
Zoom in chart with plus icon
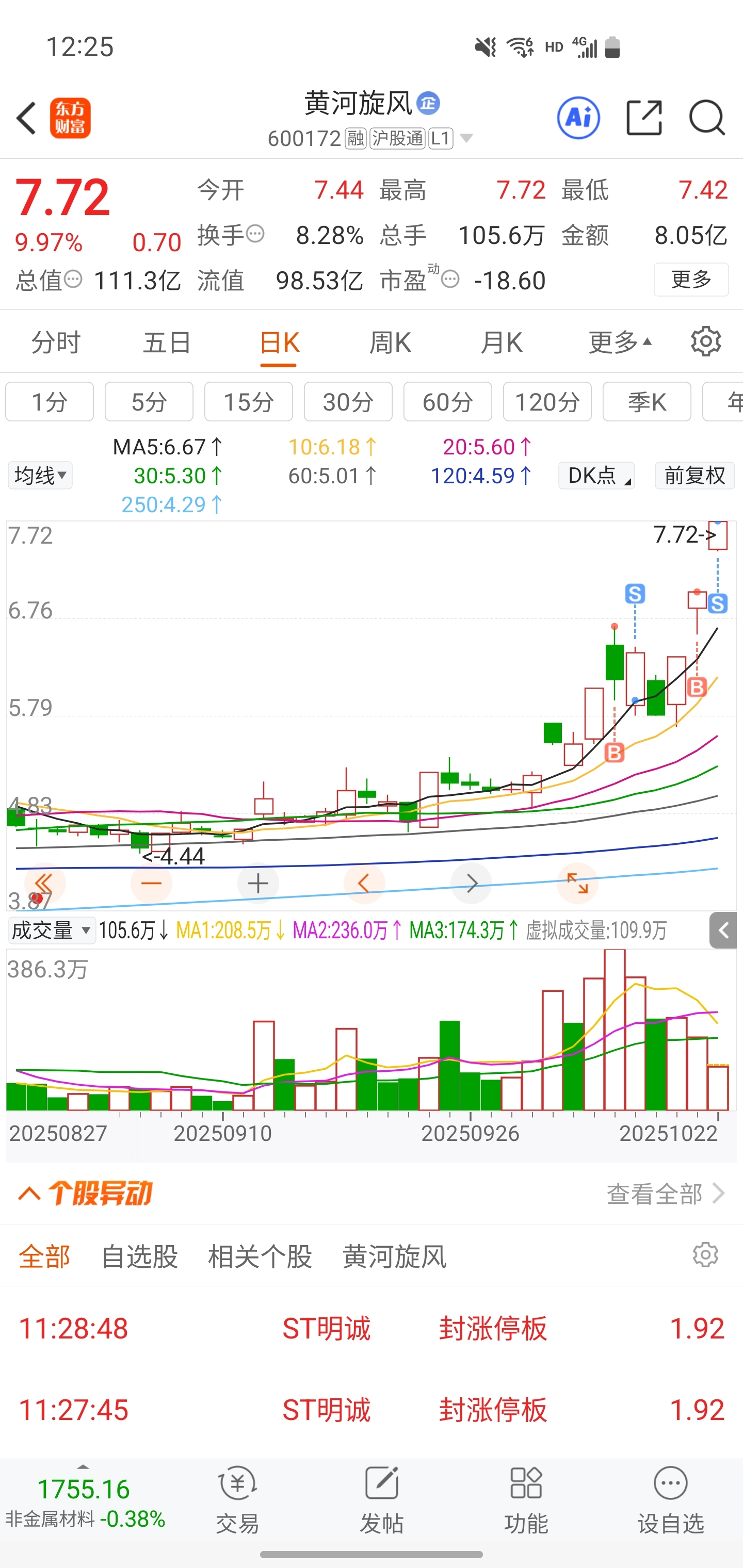click(x=257, y=883)
